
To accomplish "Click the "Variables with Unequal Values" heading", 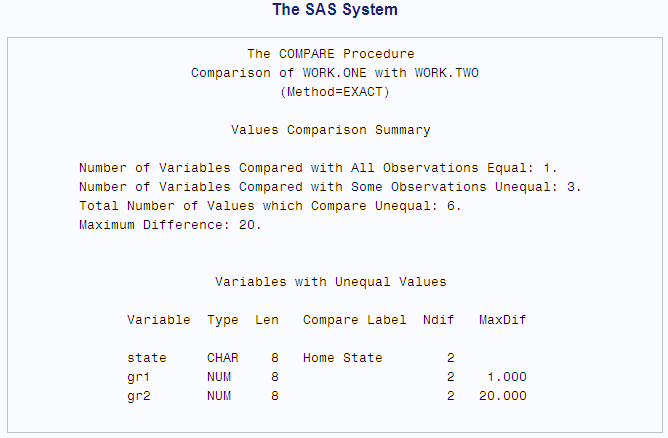I will [331, 282].
